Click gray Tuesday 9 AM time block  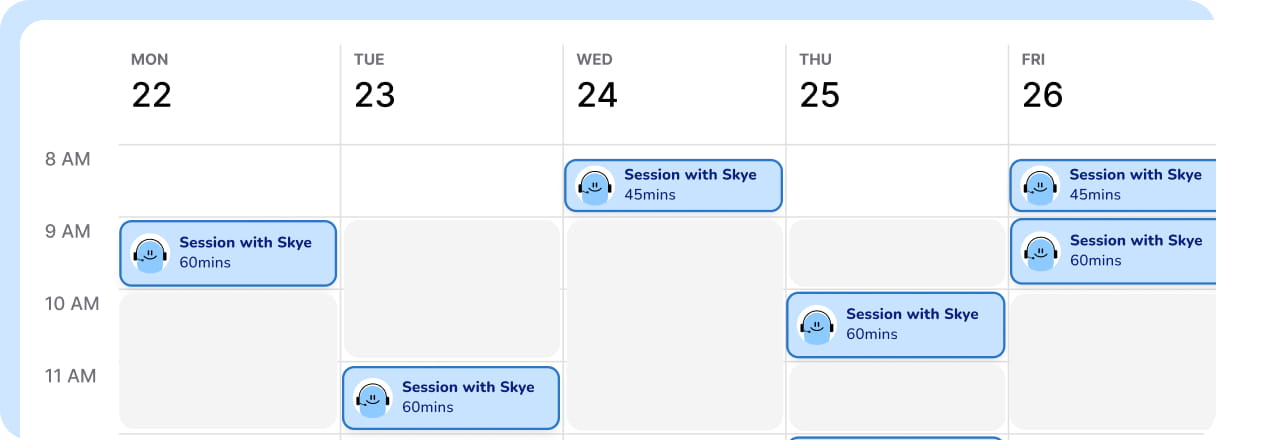451,289
